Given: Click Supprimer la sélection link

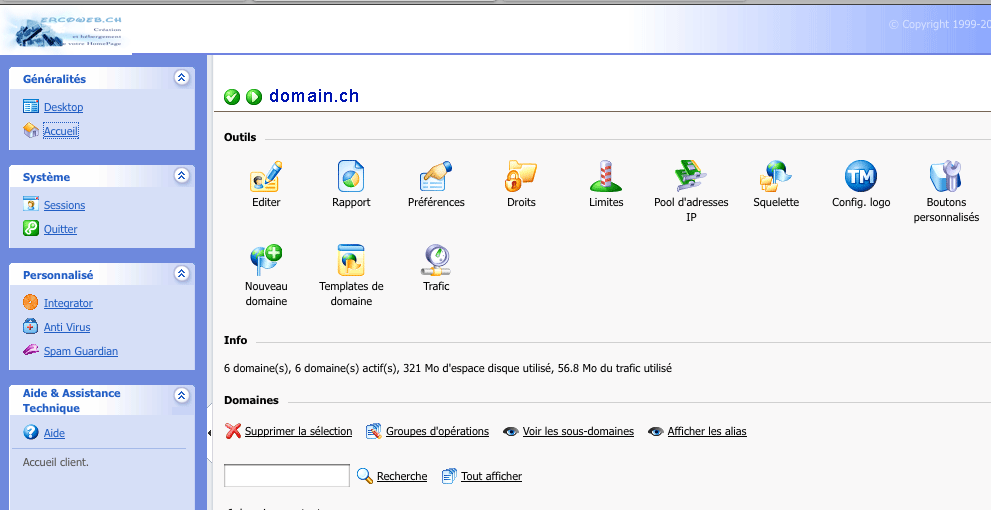Looking at the screenshot, I should pos(298,432).
